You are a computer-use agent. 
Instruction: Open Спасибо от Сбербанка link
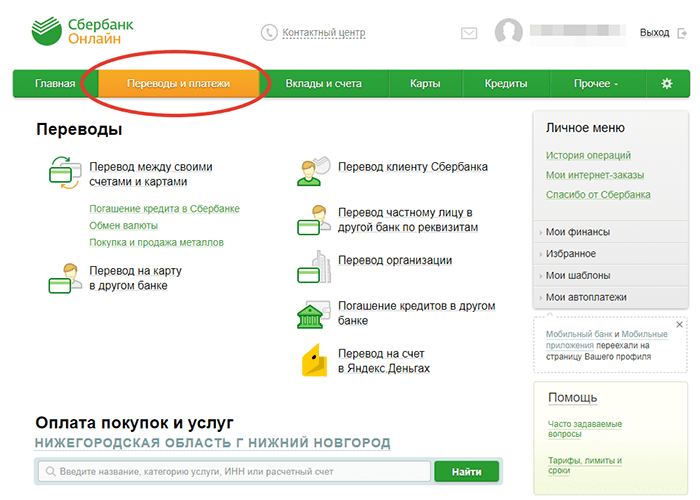(598, 195)
